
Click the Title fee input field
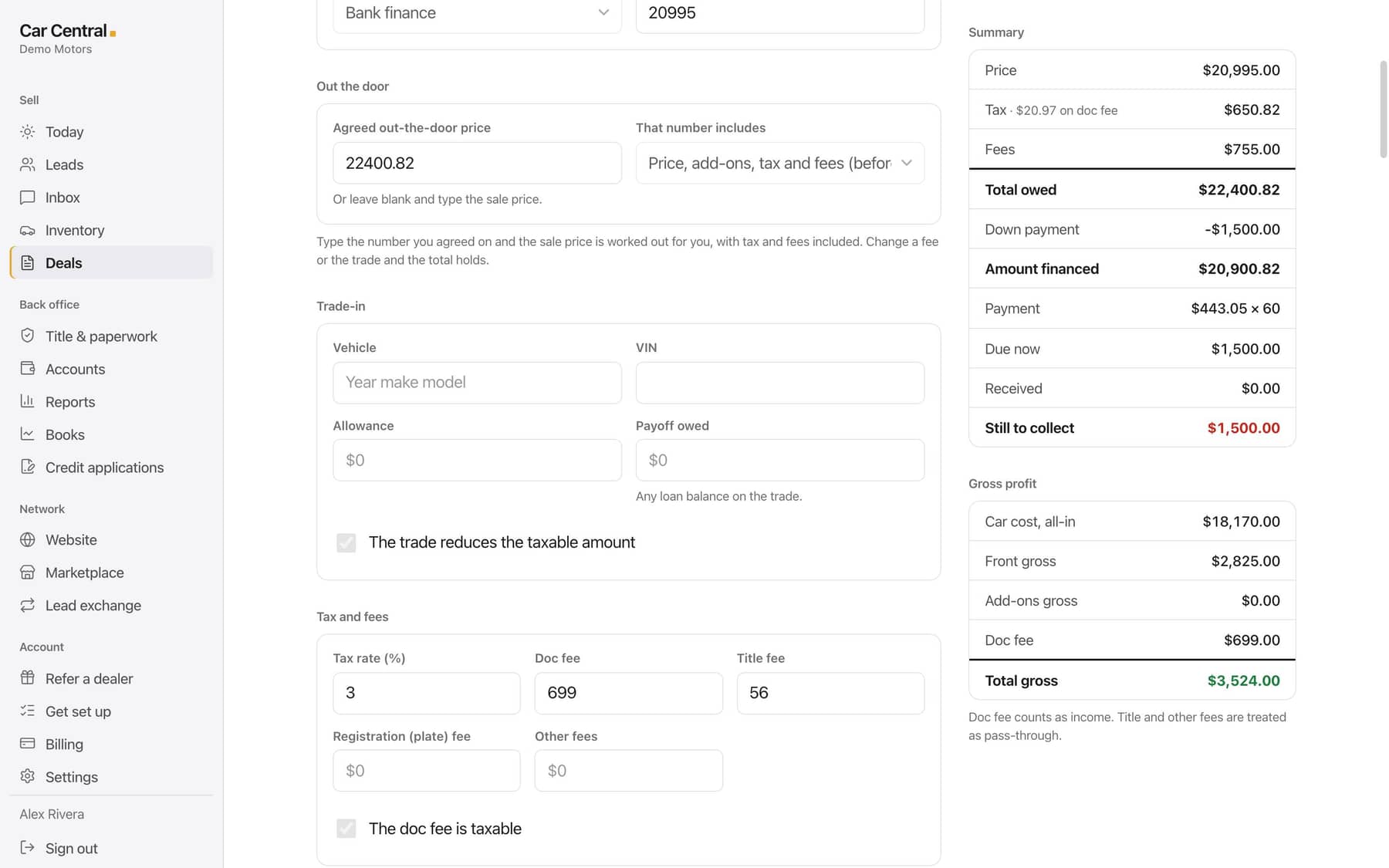(x=830, y=693)
